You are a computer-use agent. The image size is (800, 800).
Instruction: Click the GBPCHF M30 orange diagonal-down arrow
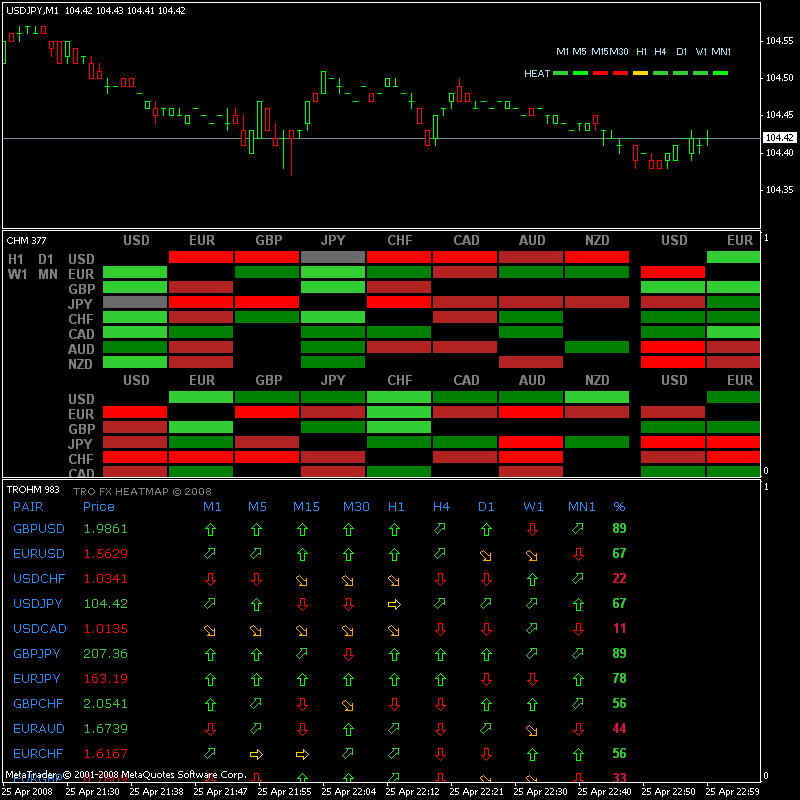point(348,705)
